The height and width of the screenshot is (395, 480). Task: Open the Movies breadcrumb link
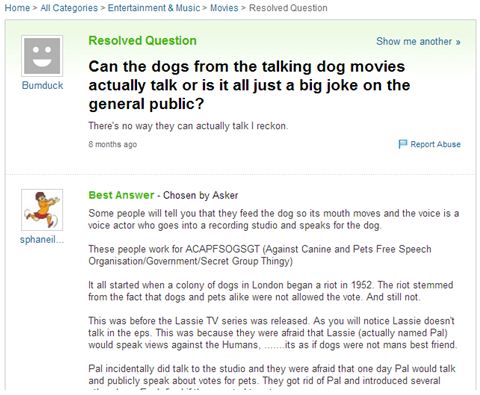(x=224, y=8)
